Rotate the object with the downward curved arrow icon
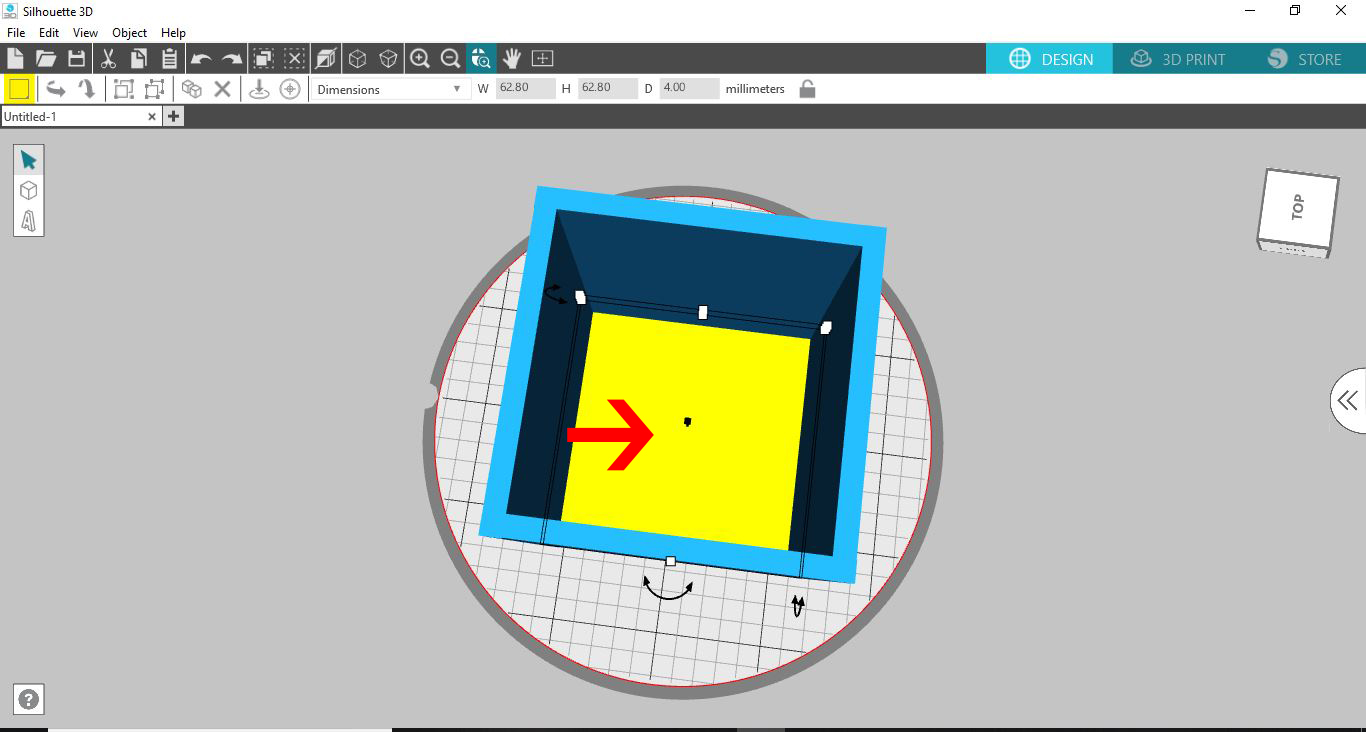Viewport: 1366px width, 732px height. coord(87,89)
